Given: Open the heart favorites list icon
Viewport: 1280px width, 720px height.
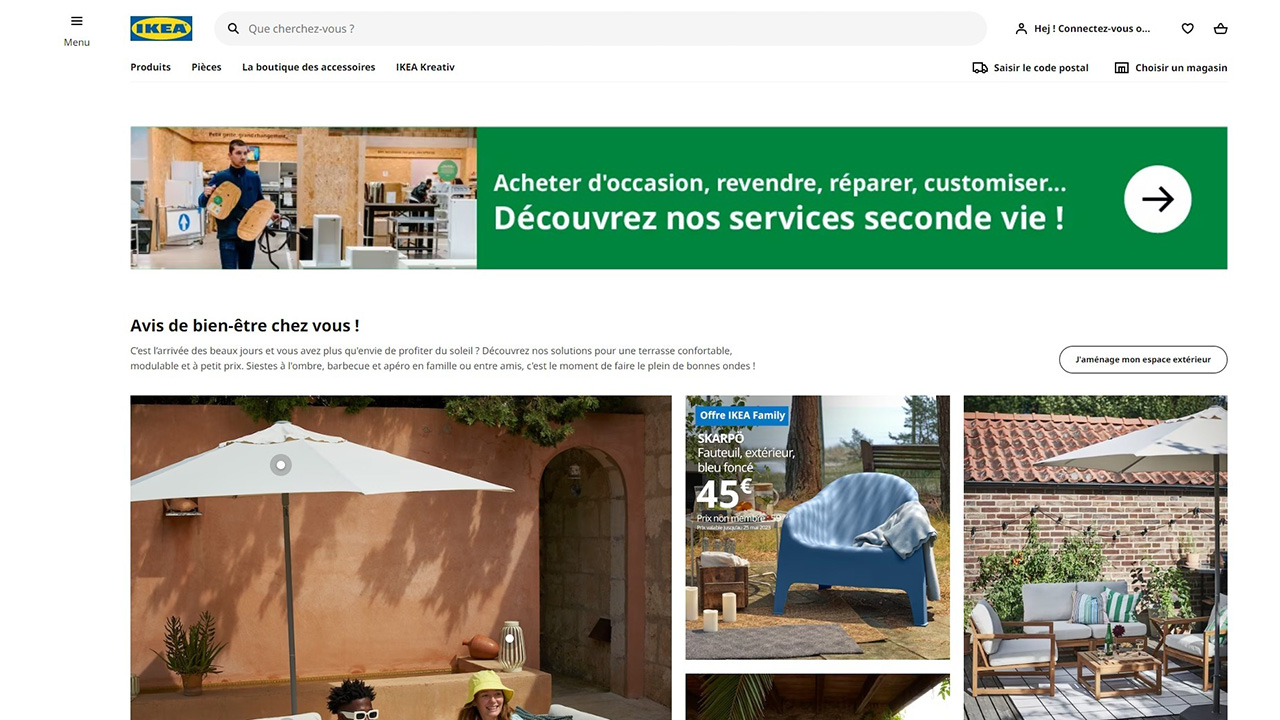Looking at the screenshot, I should (1187, 29).
